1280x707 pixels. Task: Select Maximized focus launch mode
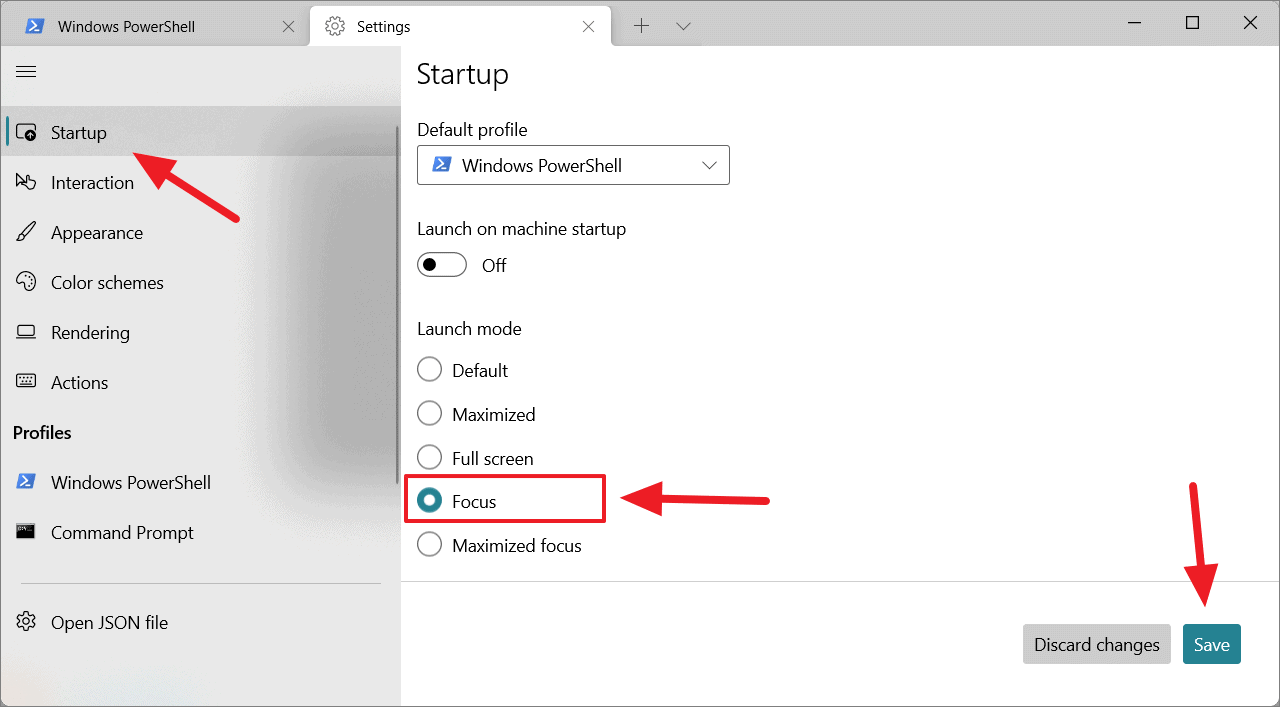point(429,544)
